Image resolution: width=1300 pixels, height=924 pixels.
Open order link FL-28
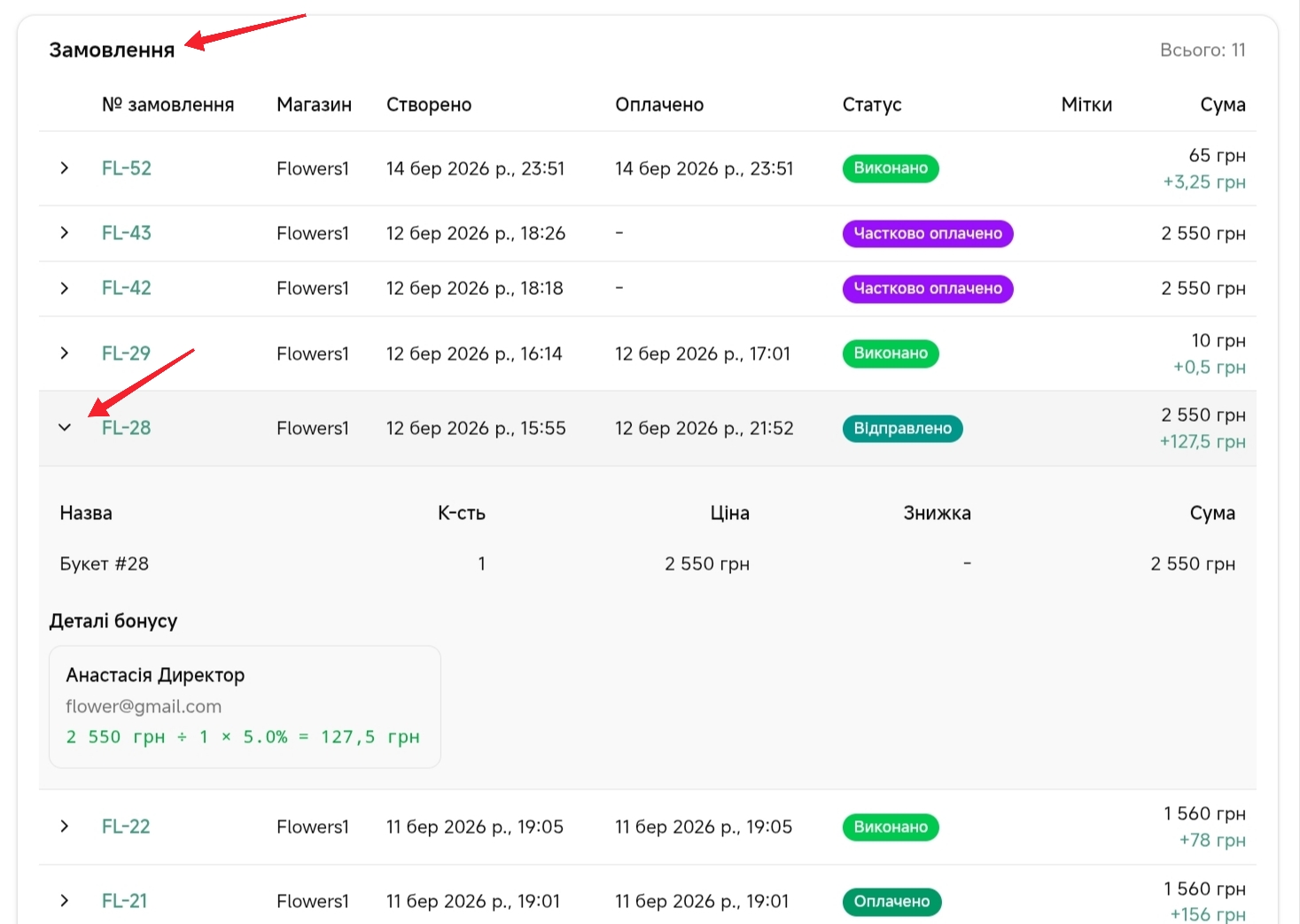click(x=127, y=428)
